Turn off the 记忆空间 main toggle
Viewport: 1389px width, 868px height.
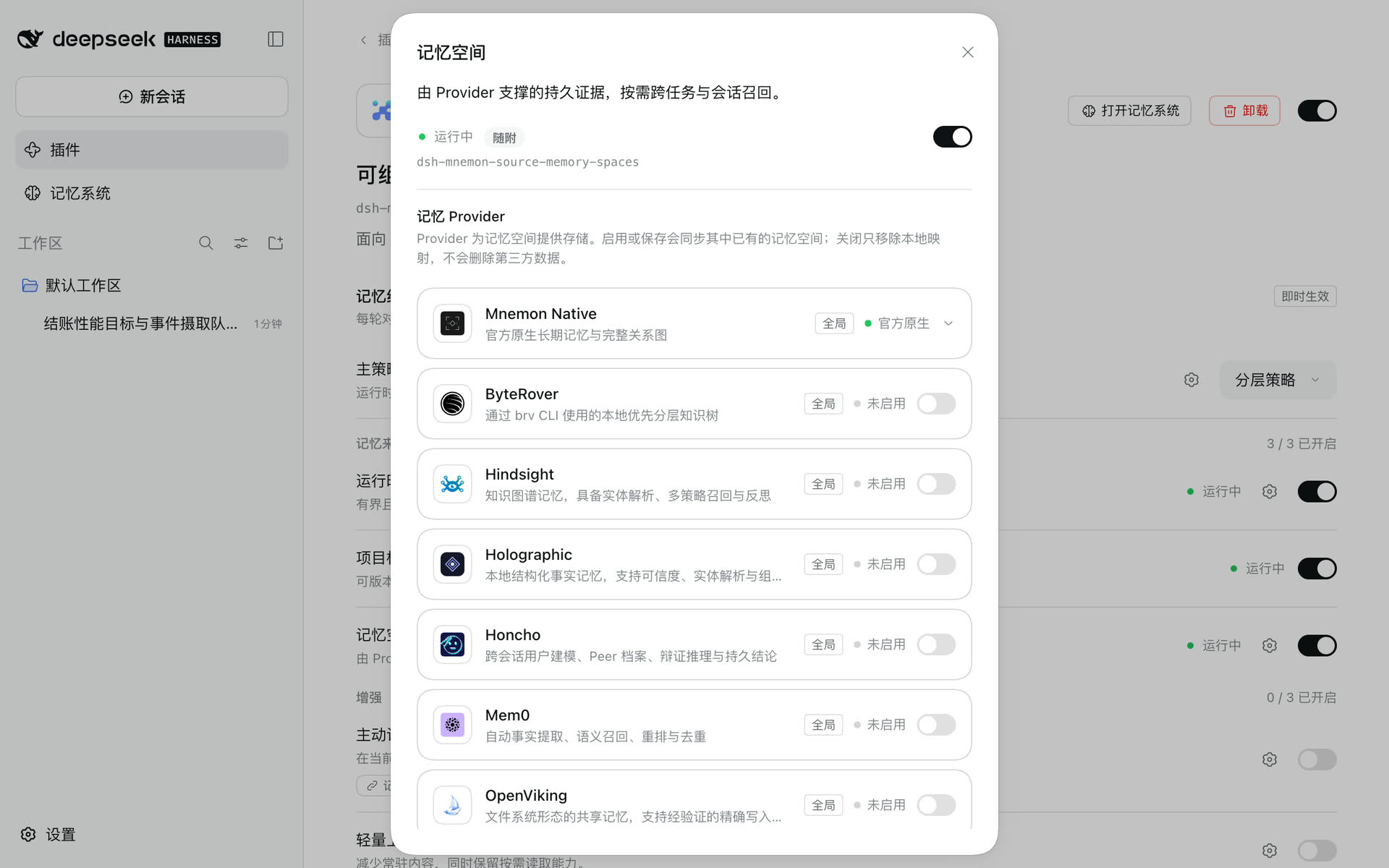coord(952,137)
